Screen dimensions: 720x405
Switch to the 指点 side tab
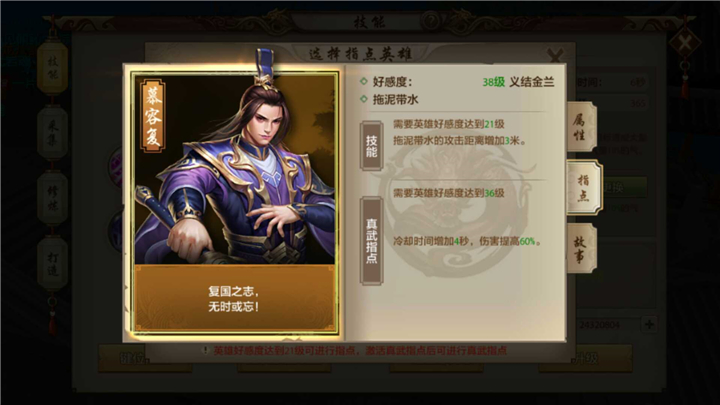coord(584,187)
